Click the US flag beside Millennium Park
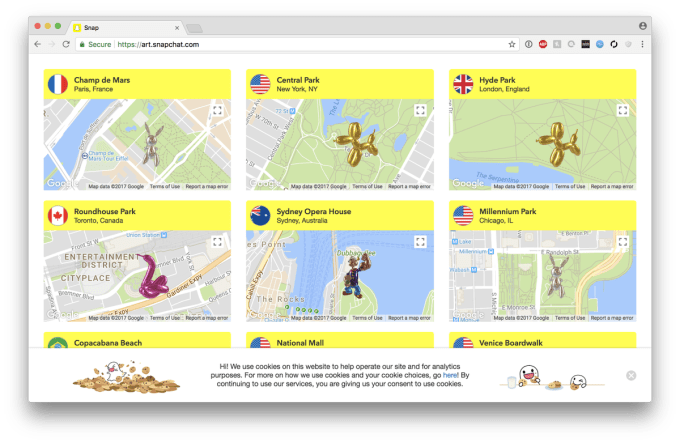 pos(463,215)
